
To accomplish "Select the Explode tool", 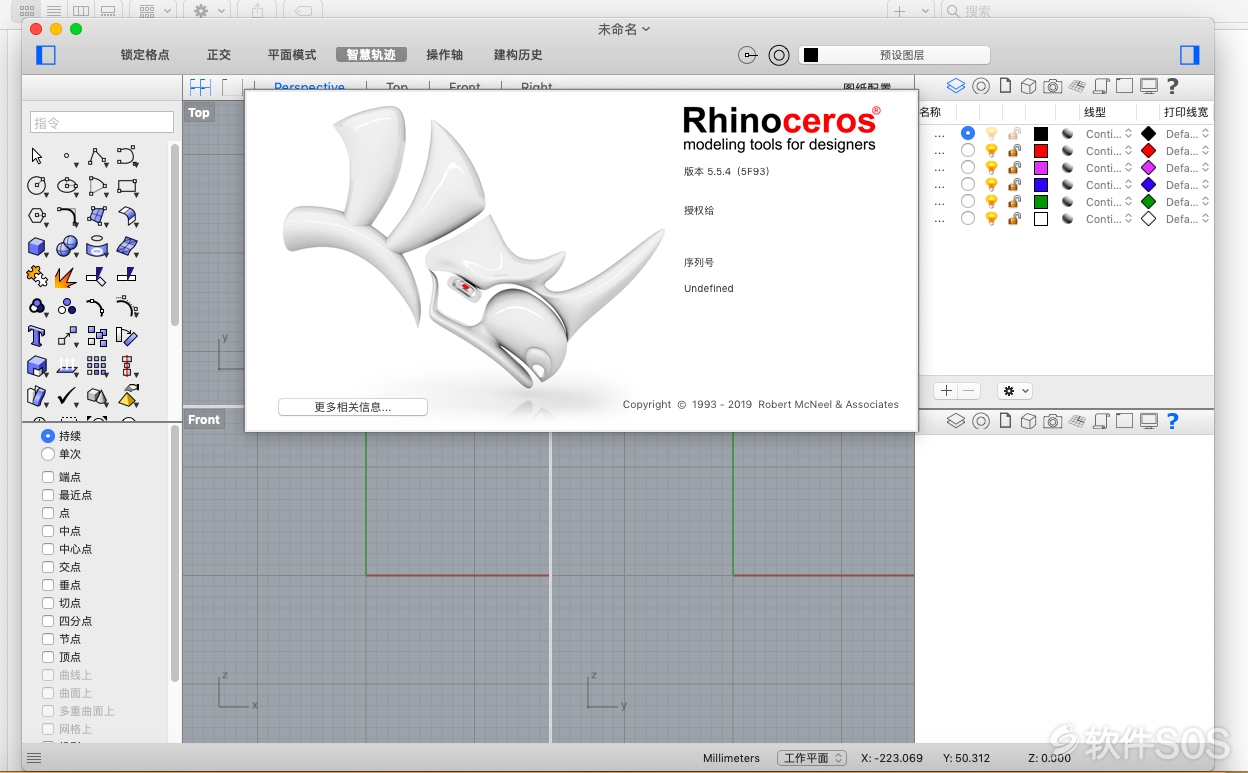I will pos(67,276).
